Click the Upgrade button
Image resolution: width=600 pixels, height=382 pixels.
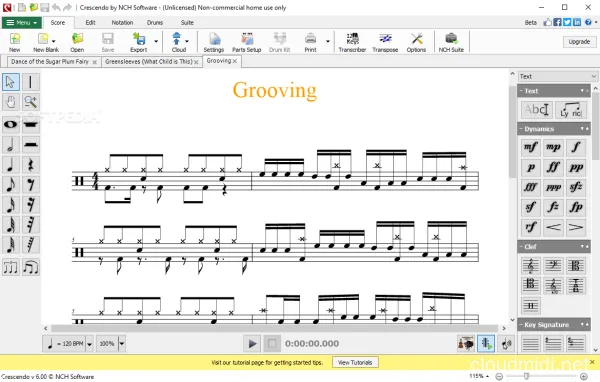point(579,41)
